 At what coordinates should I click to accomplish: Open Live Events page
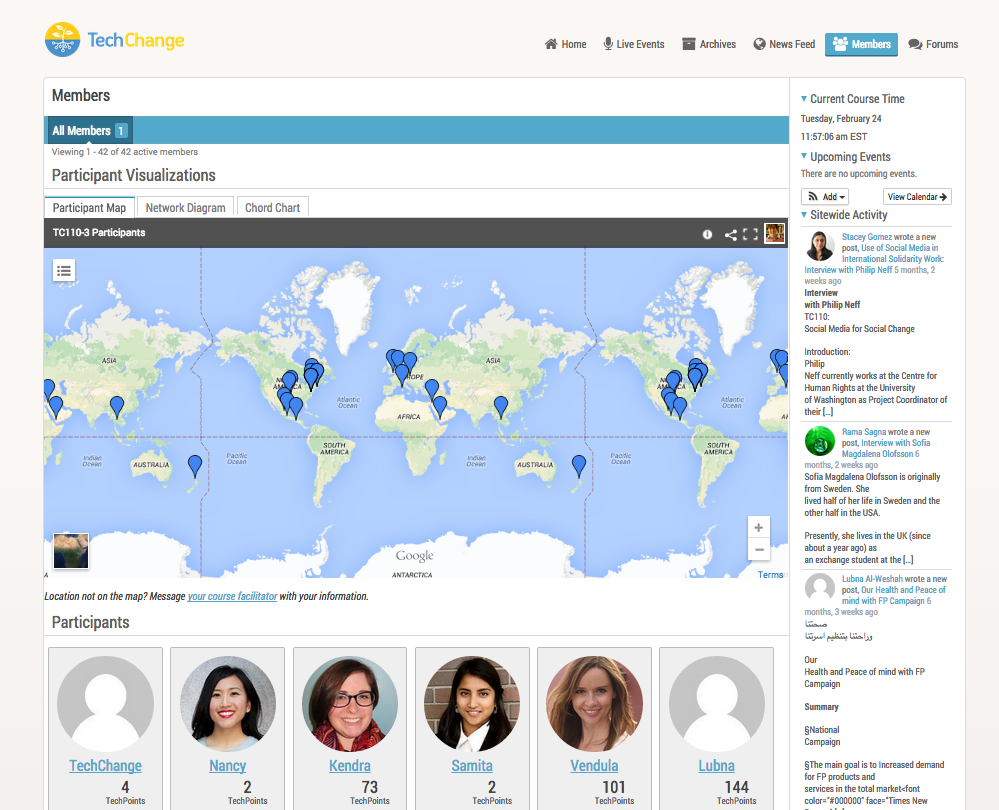click(634, 44)
